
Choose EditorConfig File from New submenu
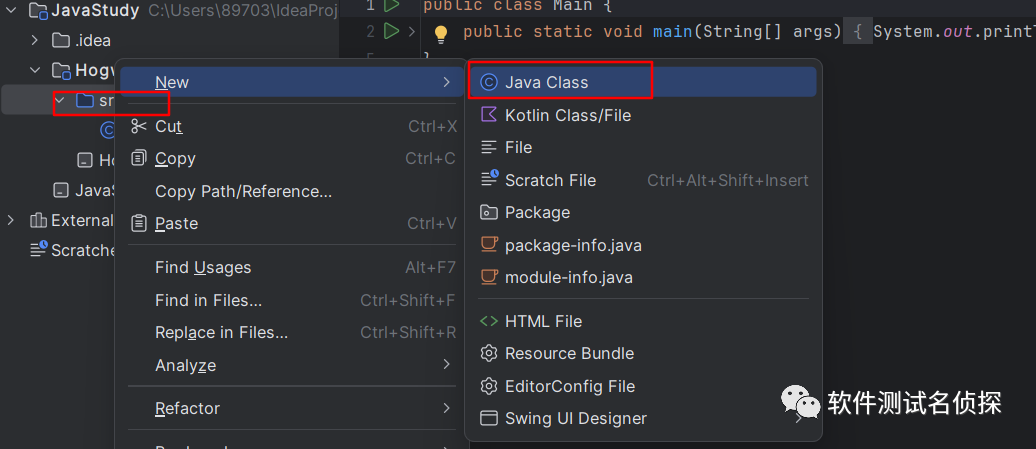570,386
